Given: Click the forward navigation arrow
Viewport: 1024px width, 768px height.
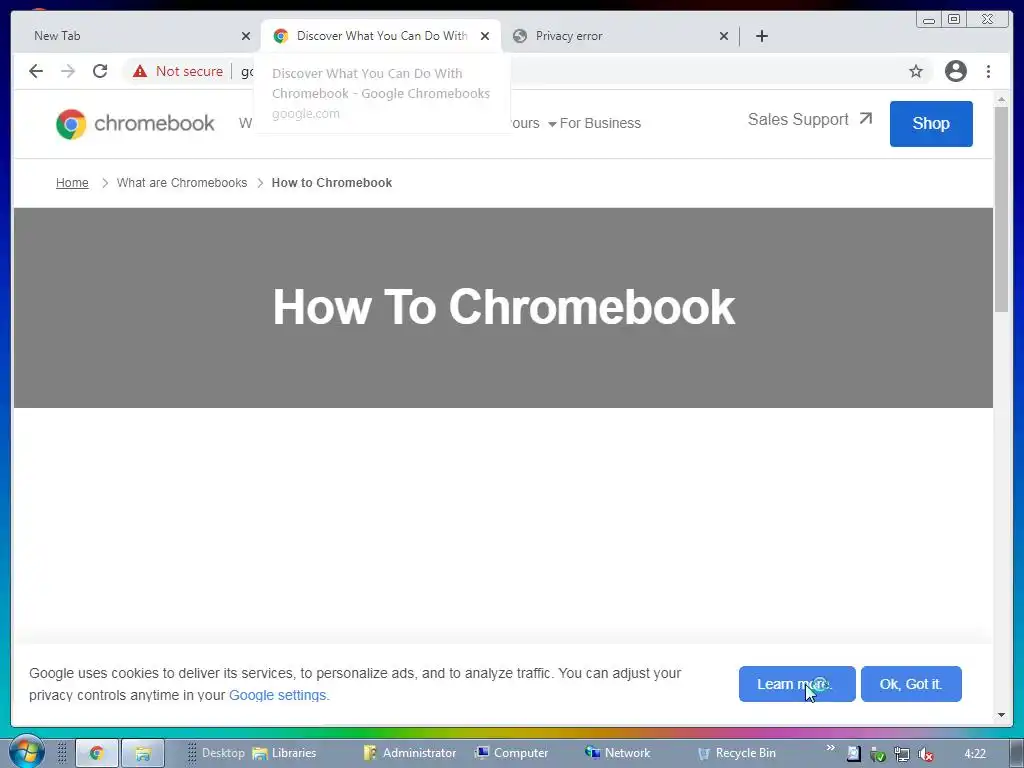Looking at the screenshot, I should [68, 71].
